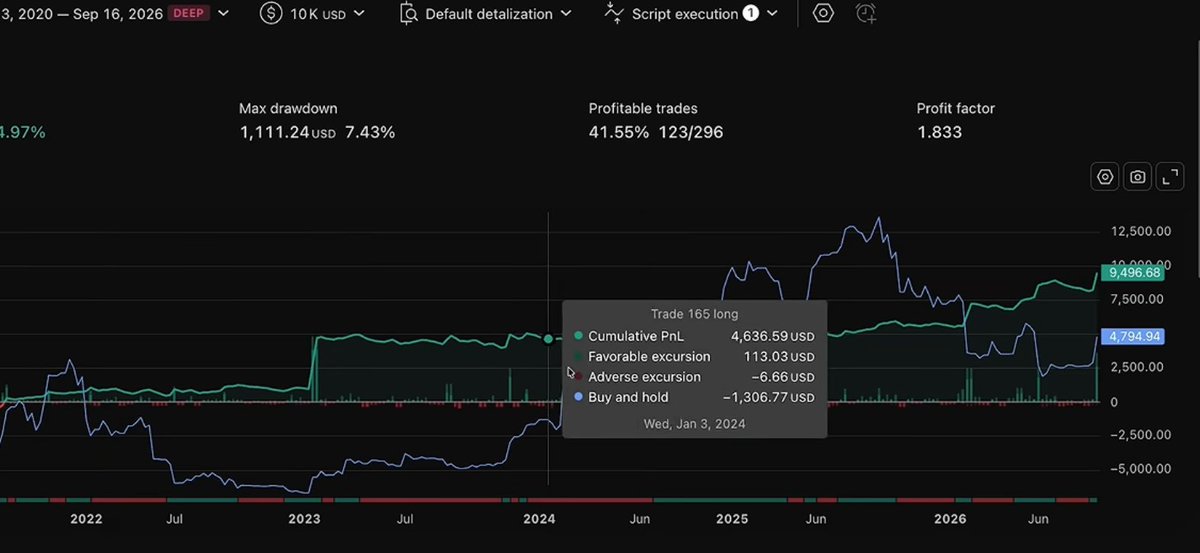
Task: Click the 2026 label on time axis
Action: pyautogui.click(x=950, y=519)
